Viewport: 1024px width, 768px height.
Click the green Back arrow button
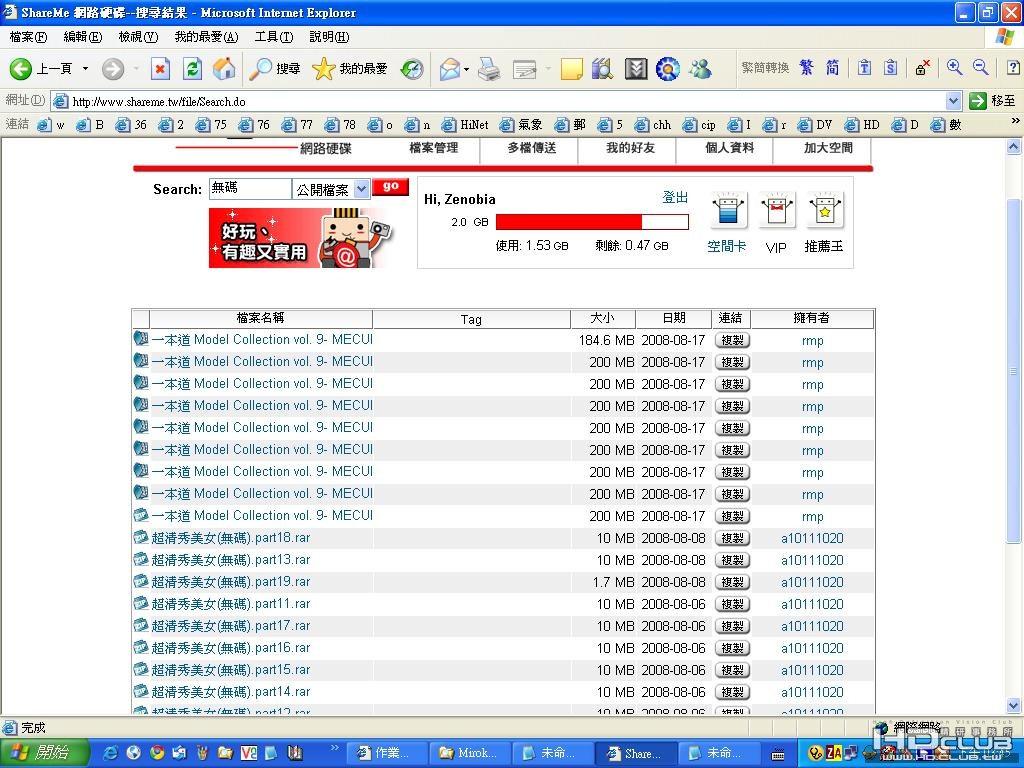[20, 69]
